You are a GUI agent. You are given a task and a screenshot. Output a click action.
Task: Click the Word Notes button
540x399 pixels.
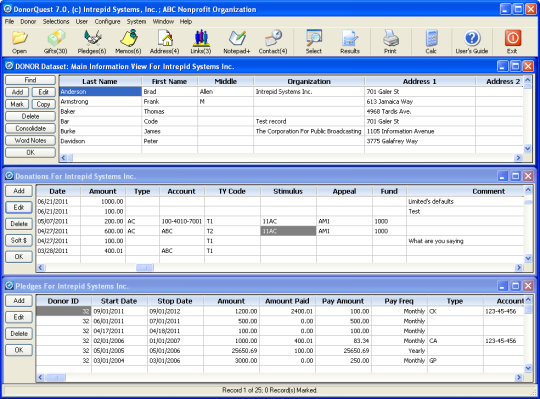[30, 140]
